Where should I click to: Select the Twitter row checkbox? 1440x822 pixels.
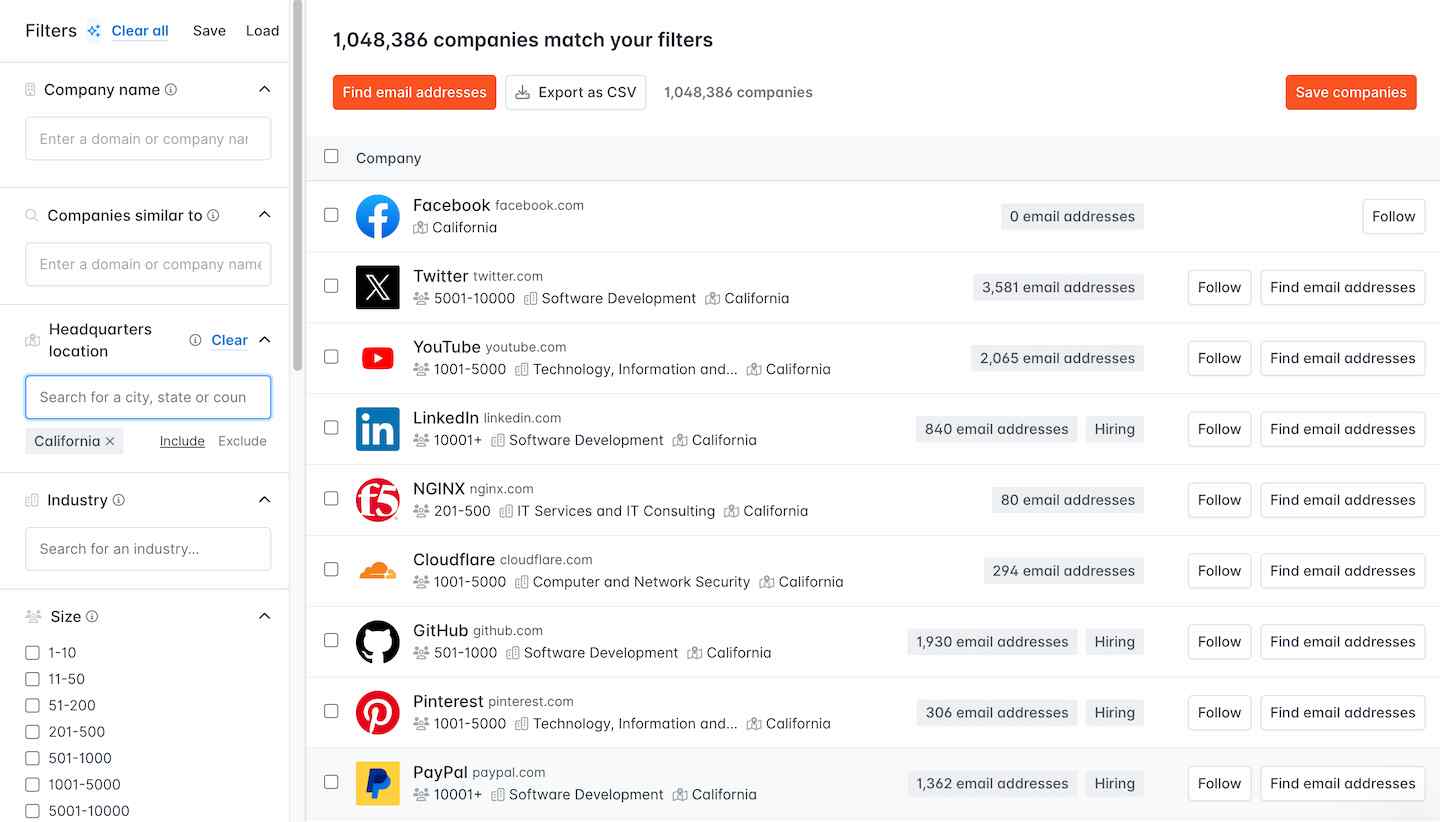pos(331,285)
